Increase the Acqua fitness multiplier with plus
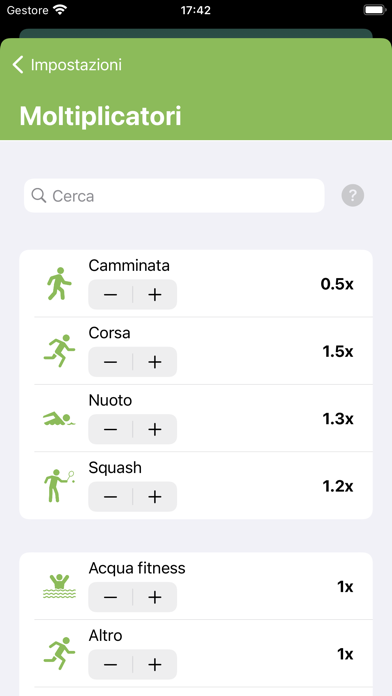 click(x=155, y=597)
